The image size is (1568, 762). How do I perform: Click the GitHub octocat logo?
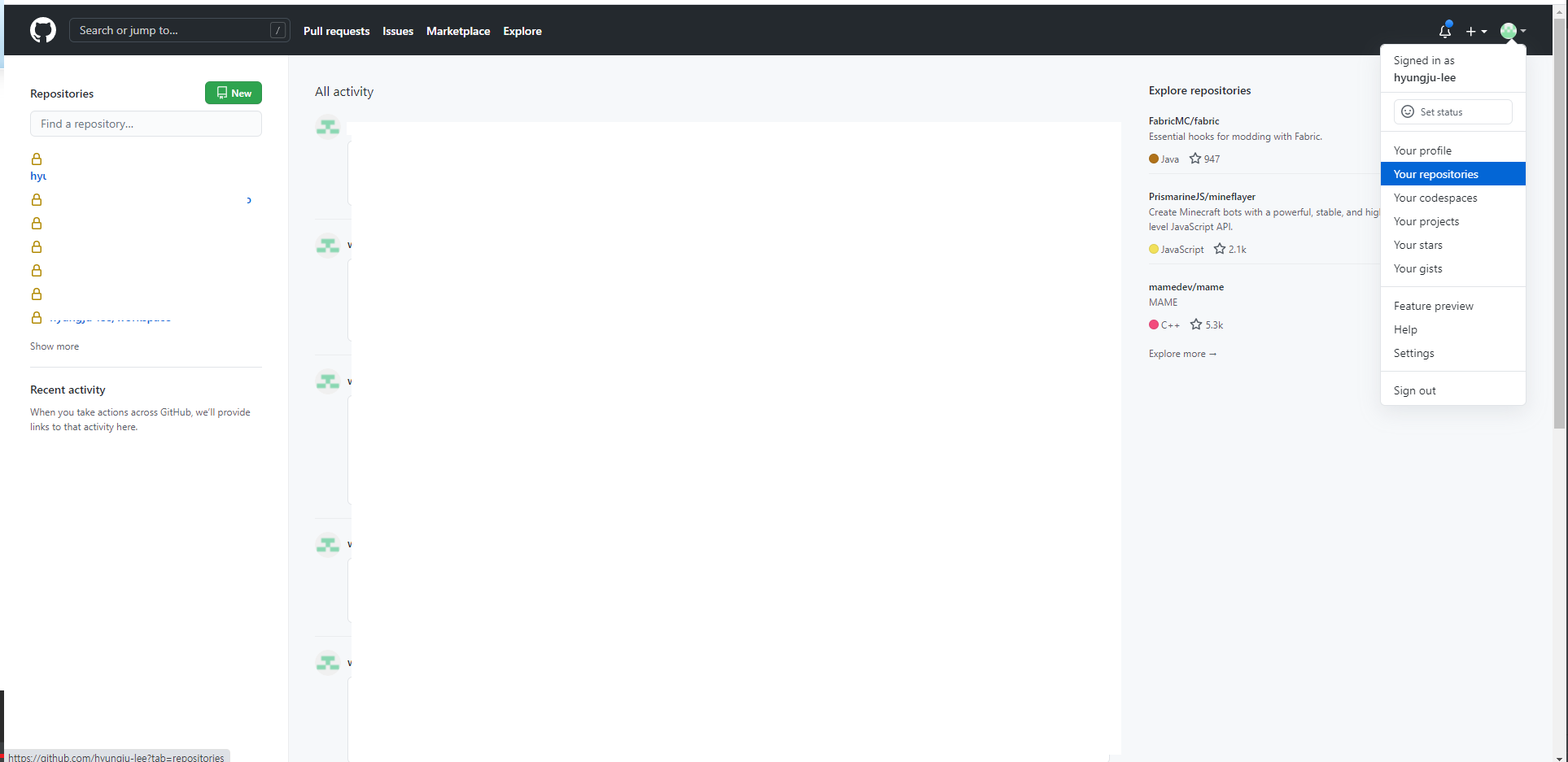[43, 31]
